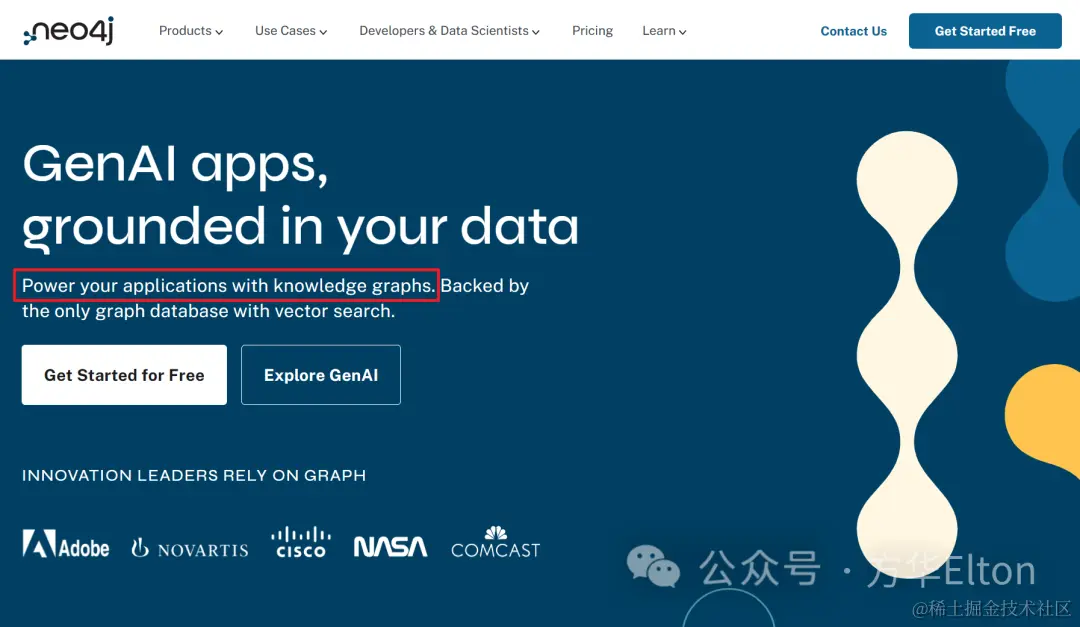The height and width of the screenshot is (627, 1080).
Task: Click the Novartis logo
Action: click(x=189, y=548)
